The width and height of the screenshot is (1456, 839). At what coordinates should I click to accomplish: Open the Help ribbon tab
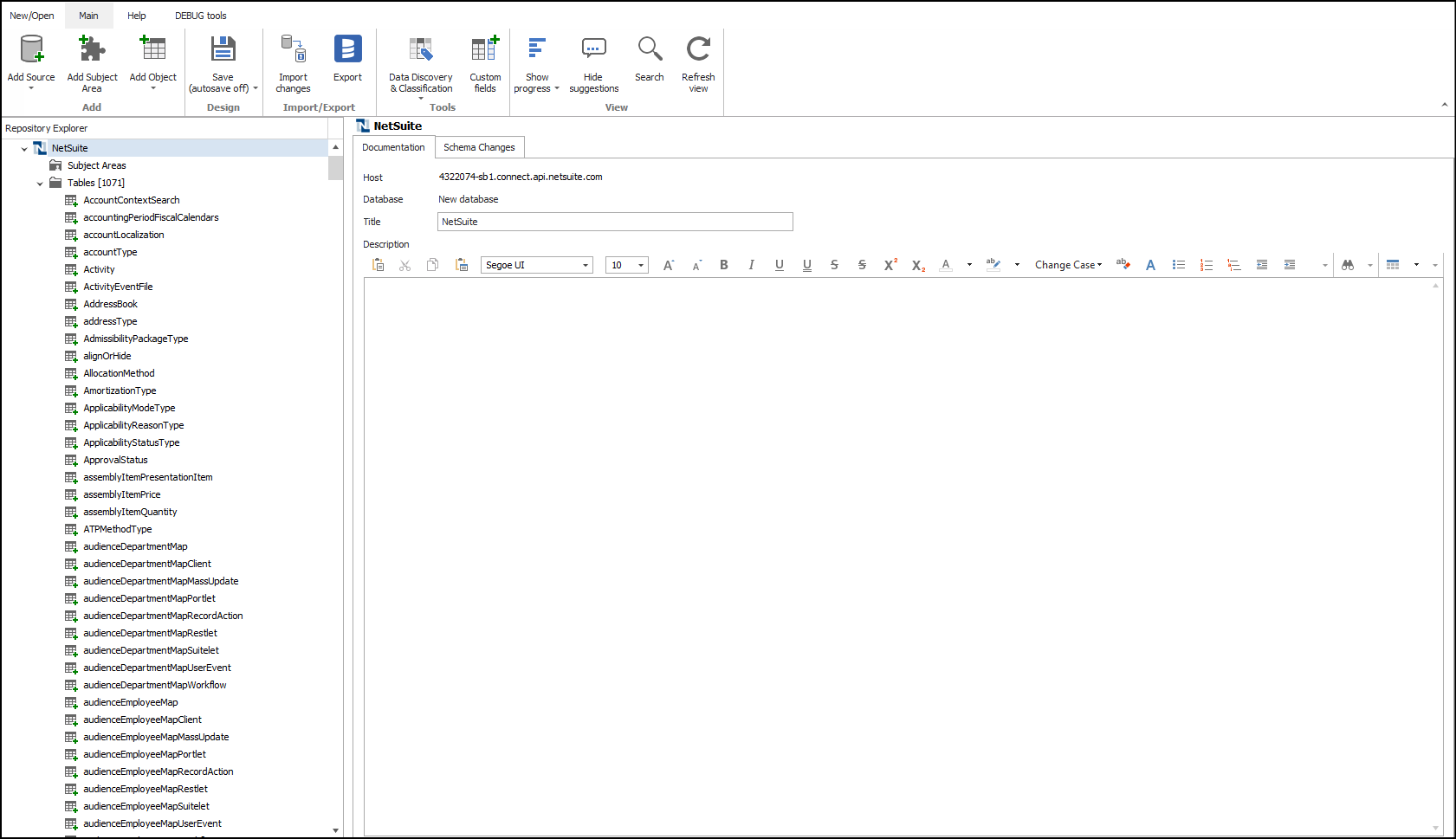pos(136,16)
